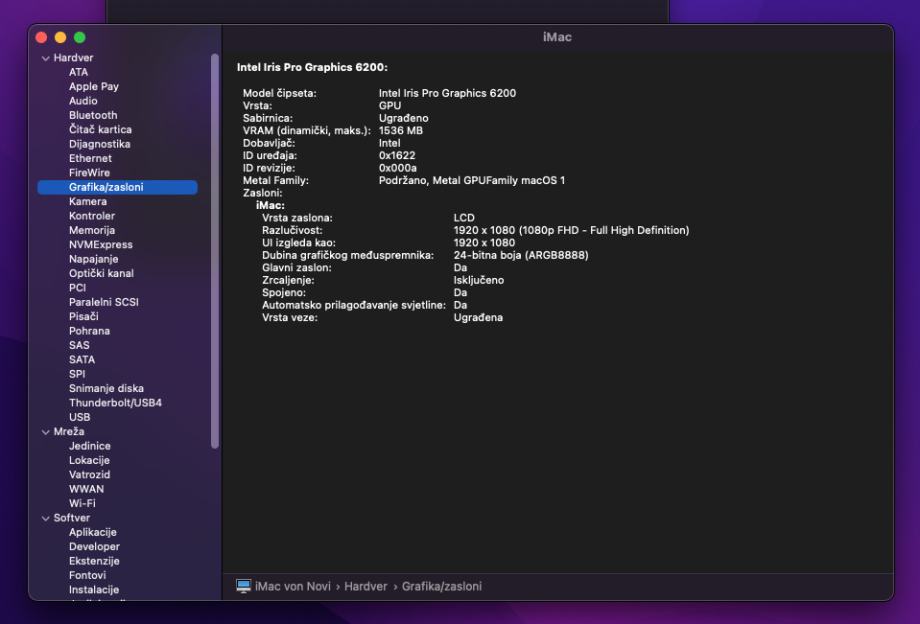Open Ekstenzije entry
920x624 pixels.
point(94,561)
